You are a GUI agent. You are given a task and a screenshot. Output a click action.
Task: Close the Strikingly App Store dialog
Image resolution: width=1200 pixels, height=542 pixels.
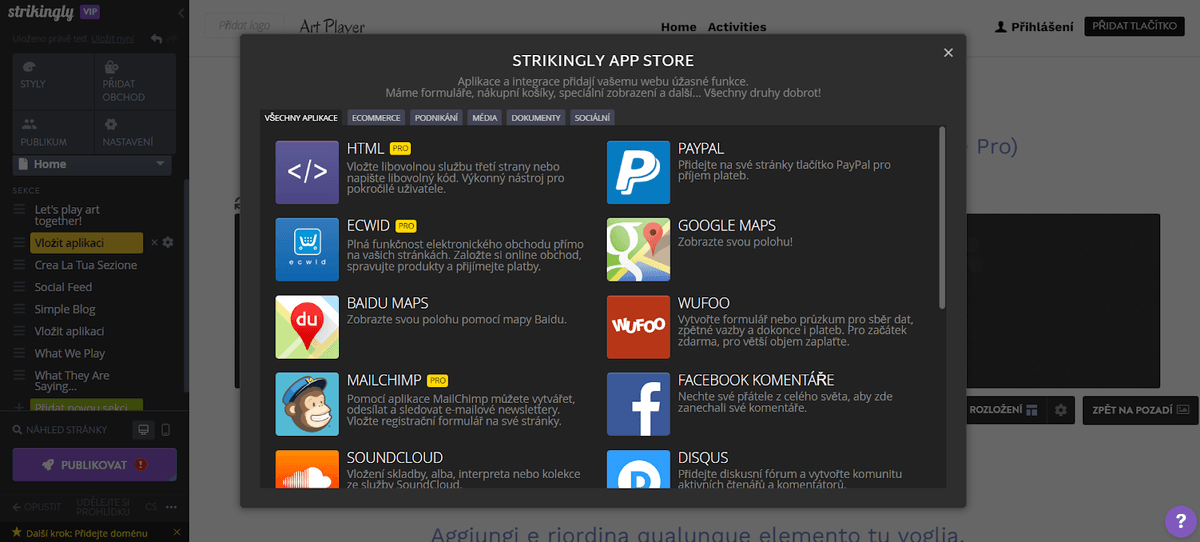pos(948,53)
